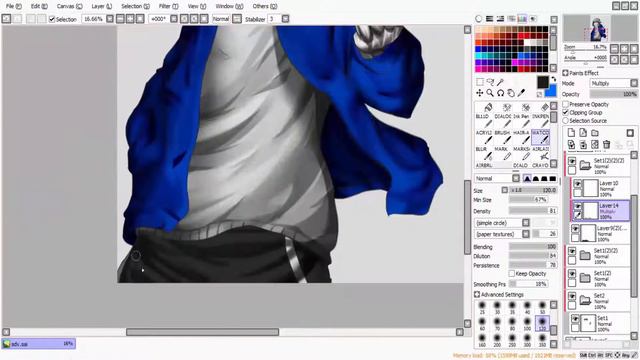Image resolution: width=640 pixels, height=360 pixels.
Task: Create a new normal layer
Action: [571, 133]
